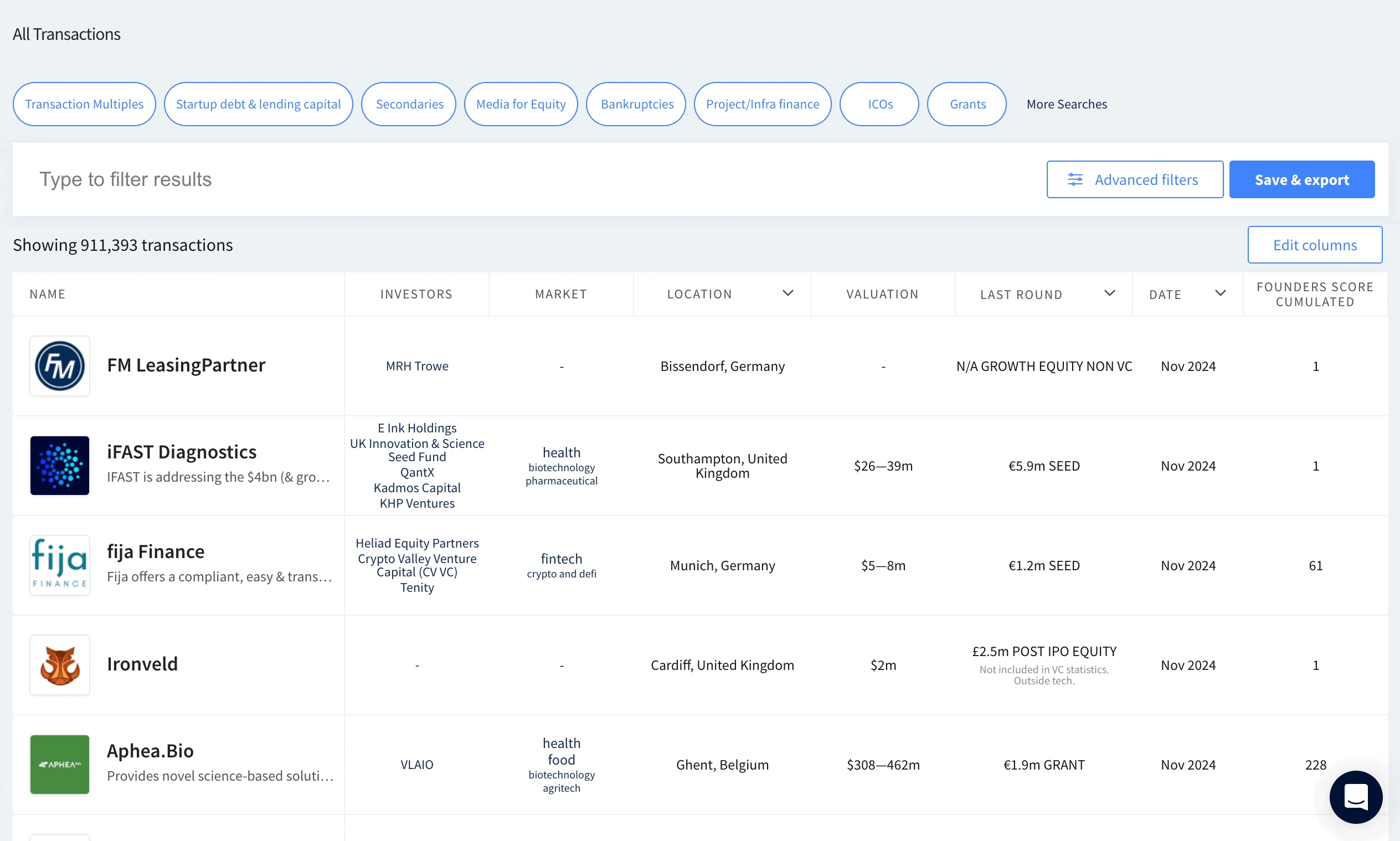
Task: Click €5.9m SEED round cell
Action: [1044, 465]
